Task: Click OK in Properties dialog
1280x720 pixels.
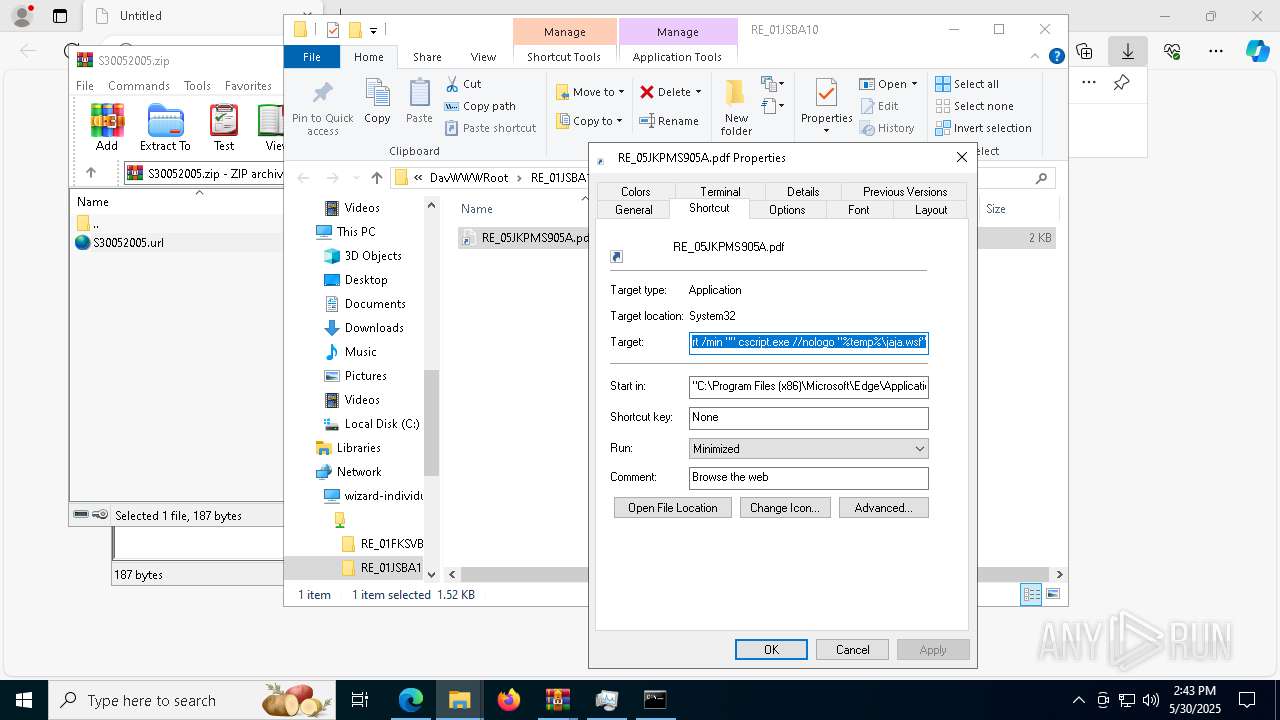Action: (x=771, y=650)
